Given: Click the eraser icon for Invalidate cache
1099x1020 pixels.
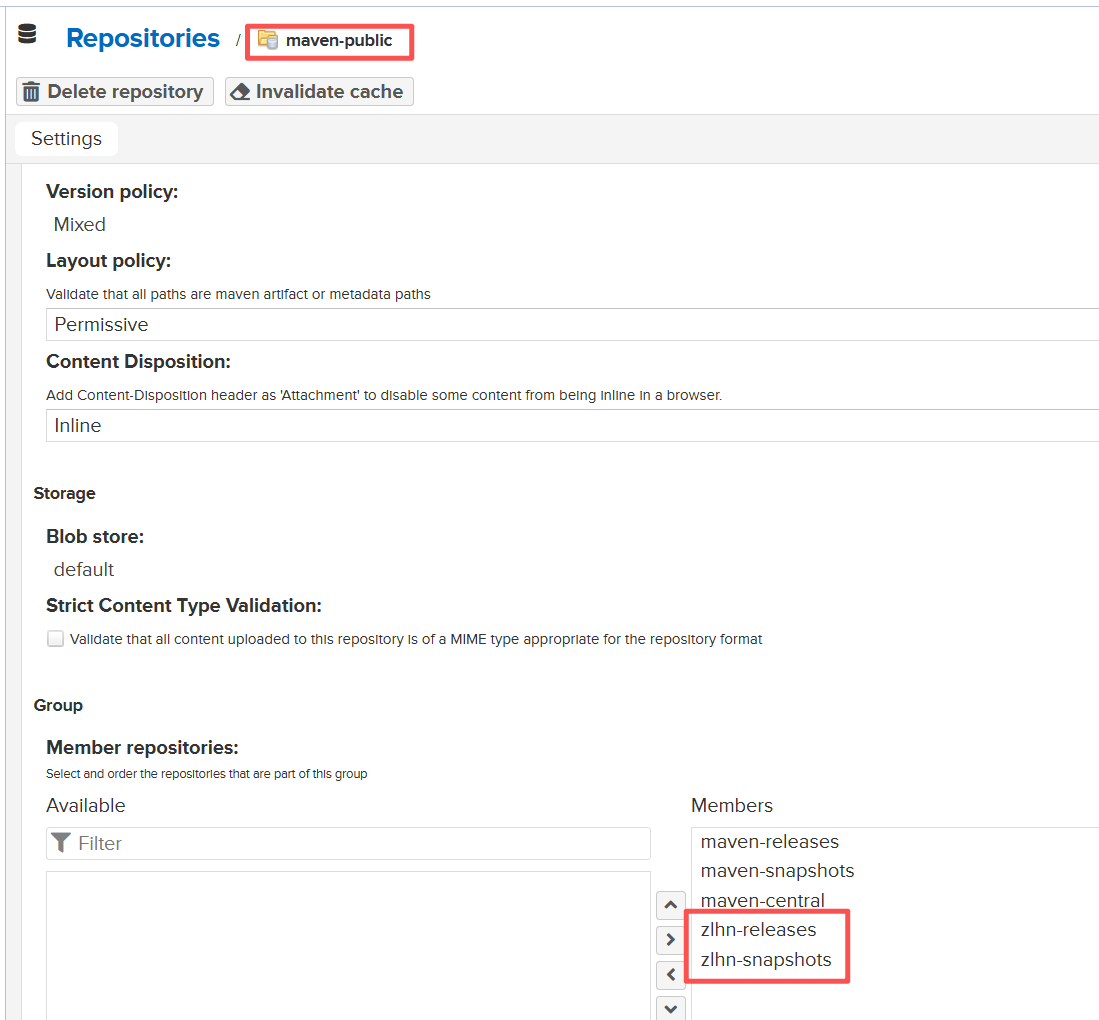Looking at the screenshot, I should click(x=240, y=92).
